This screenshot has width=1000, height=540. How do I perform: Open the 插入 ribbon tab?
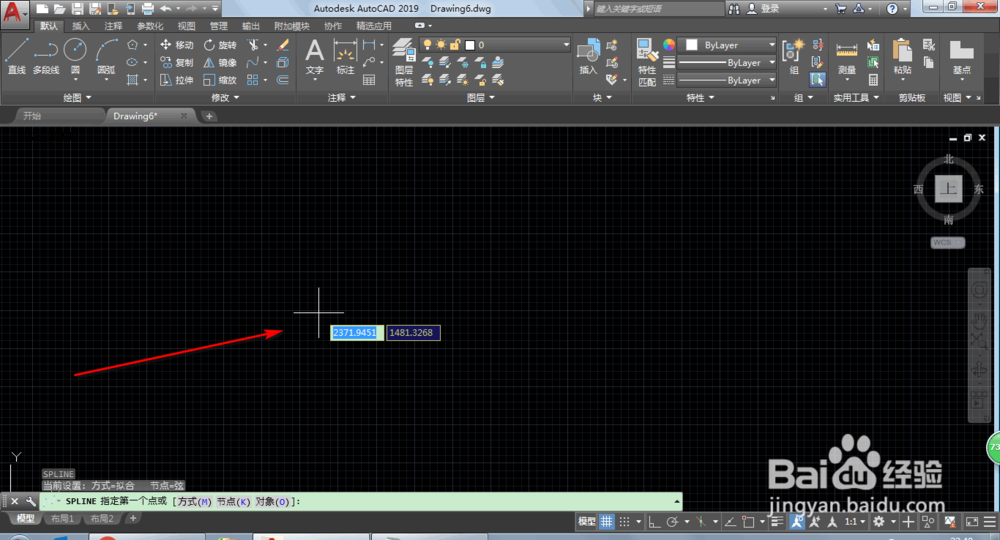[81, 26]
